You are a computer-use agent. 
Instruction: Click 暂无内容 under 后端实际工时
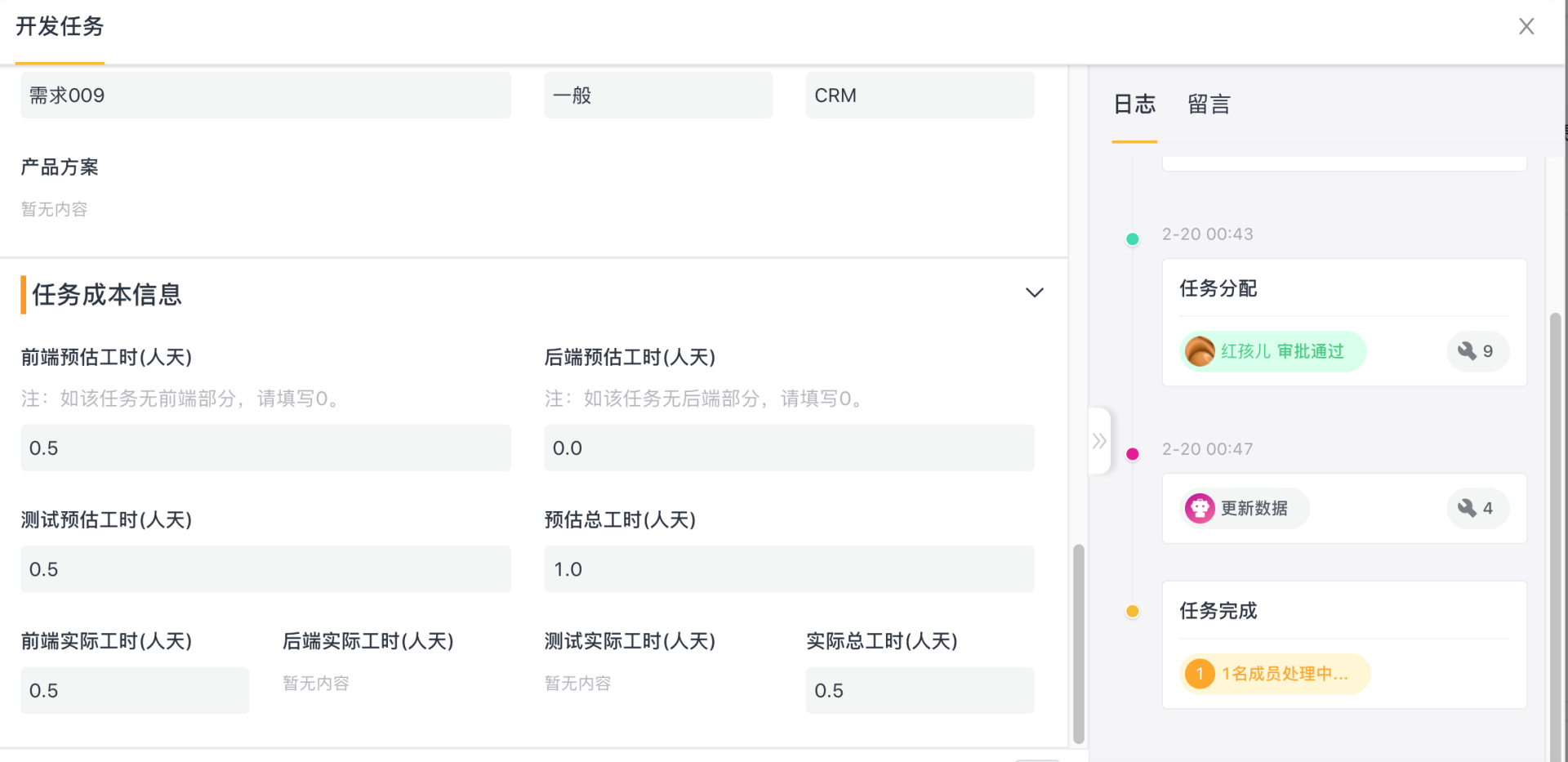pos(316,683)
